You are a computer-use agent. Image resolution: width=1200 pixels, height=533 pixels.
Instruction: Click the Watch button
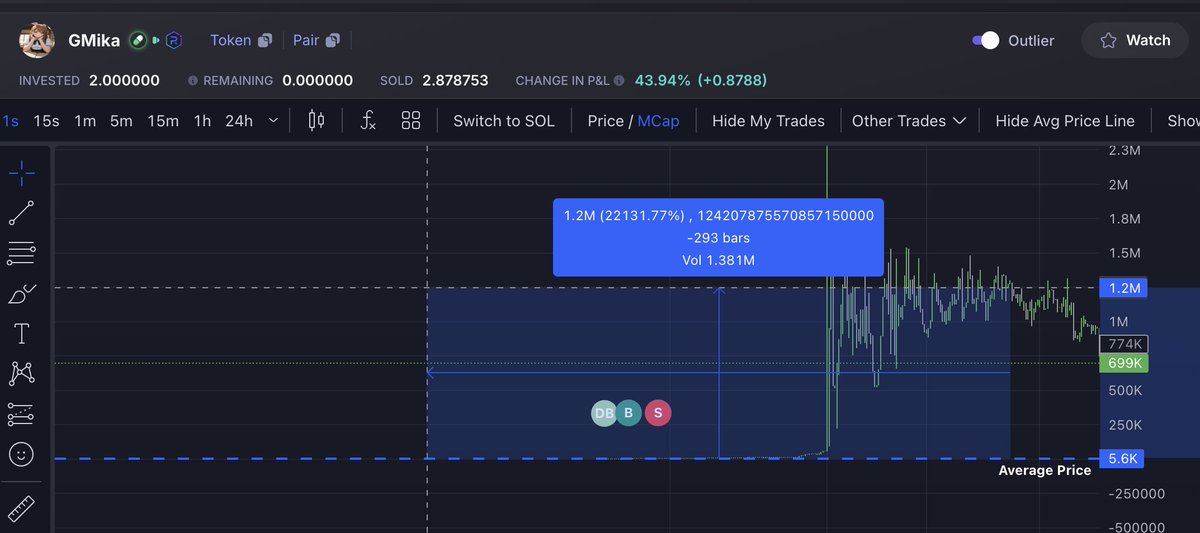1135,41
